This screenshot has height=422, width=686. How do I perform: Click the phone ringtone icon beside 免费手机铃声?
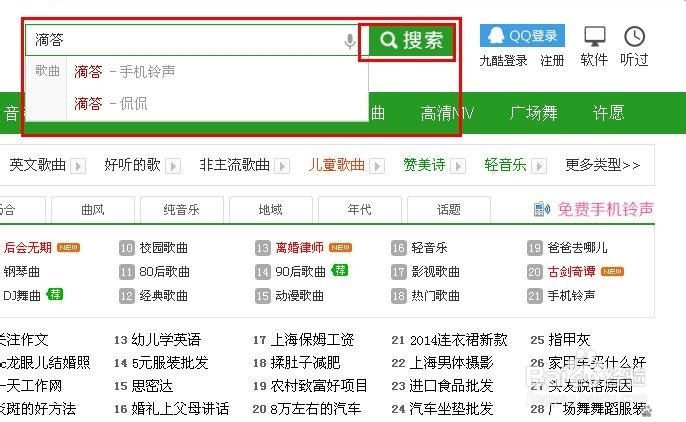[x=542, y=209]
